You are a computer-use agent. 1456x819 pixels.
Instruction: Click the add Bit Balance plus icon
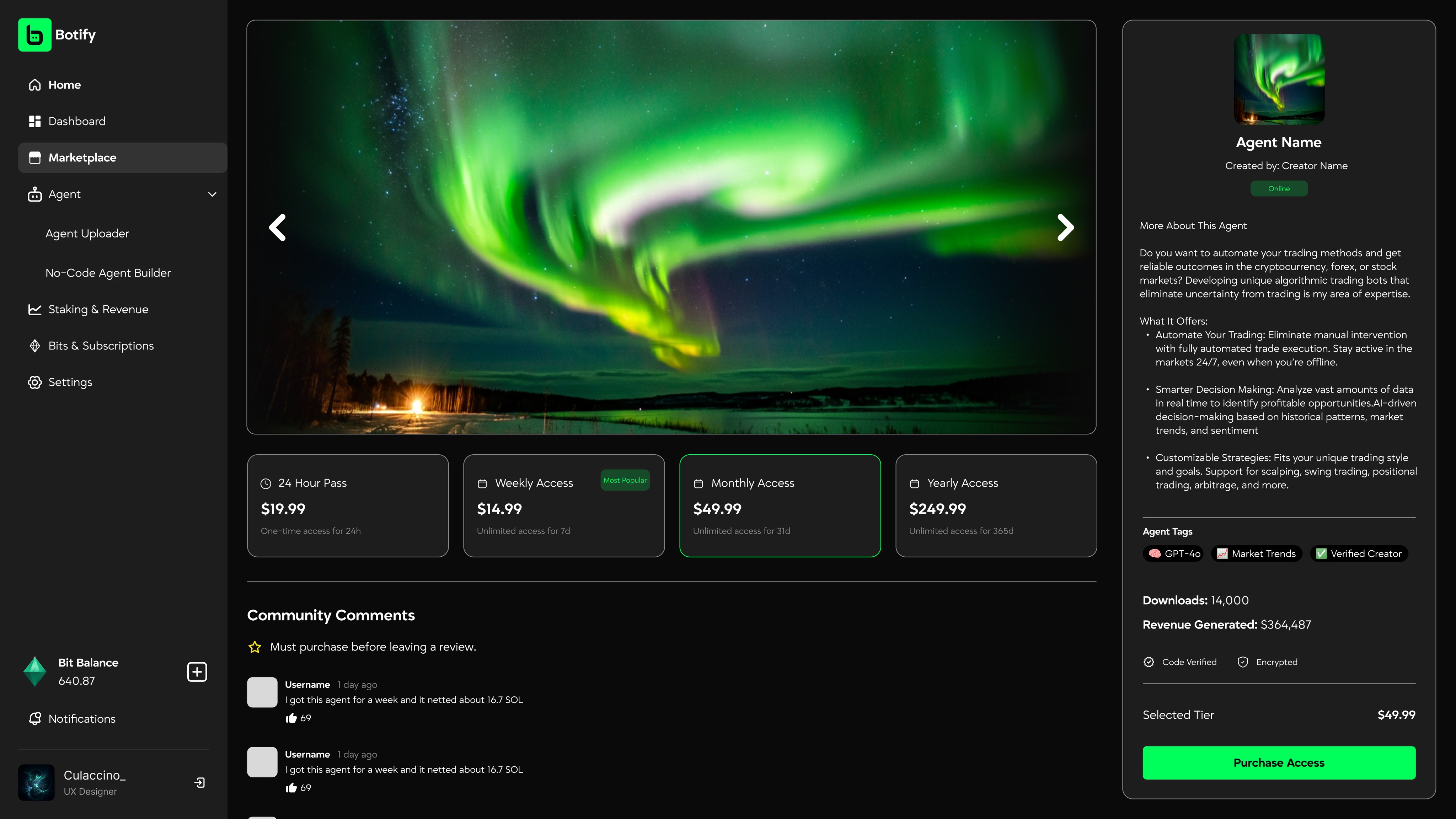[x=197, y=671]
